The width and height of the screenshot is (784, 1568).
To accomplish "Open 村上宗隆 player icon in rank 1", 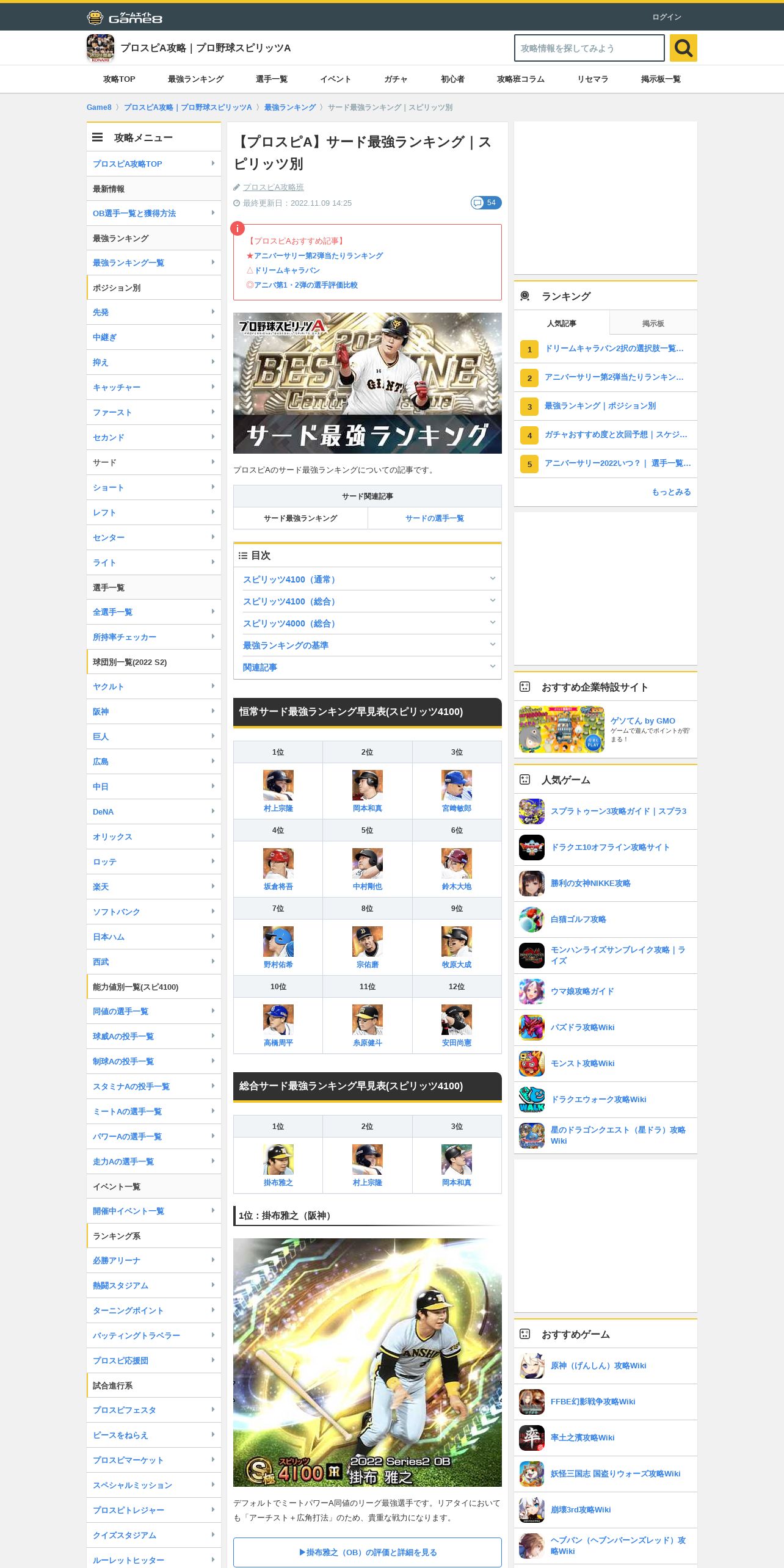I will click(x=278, y=785).
